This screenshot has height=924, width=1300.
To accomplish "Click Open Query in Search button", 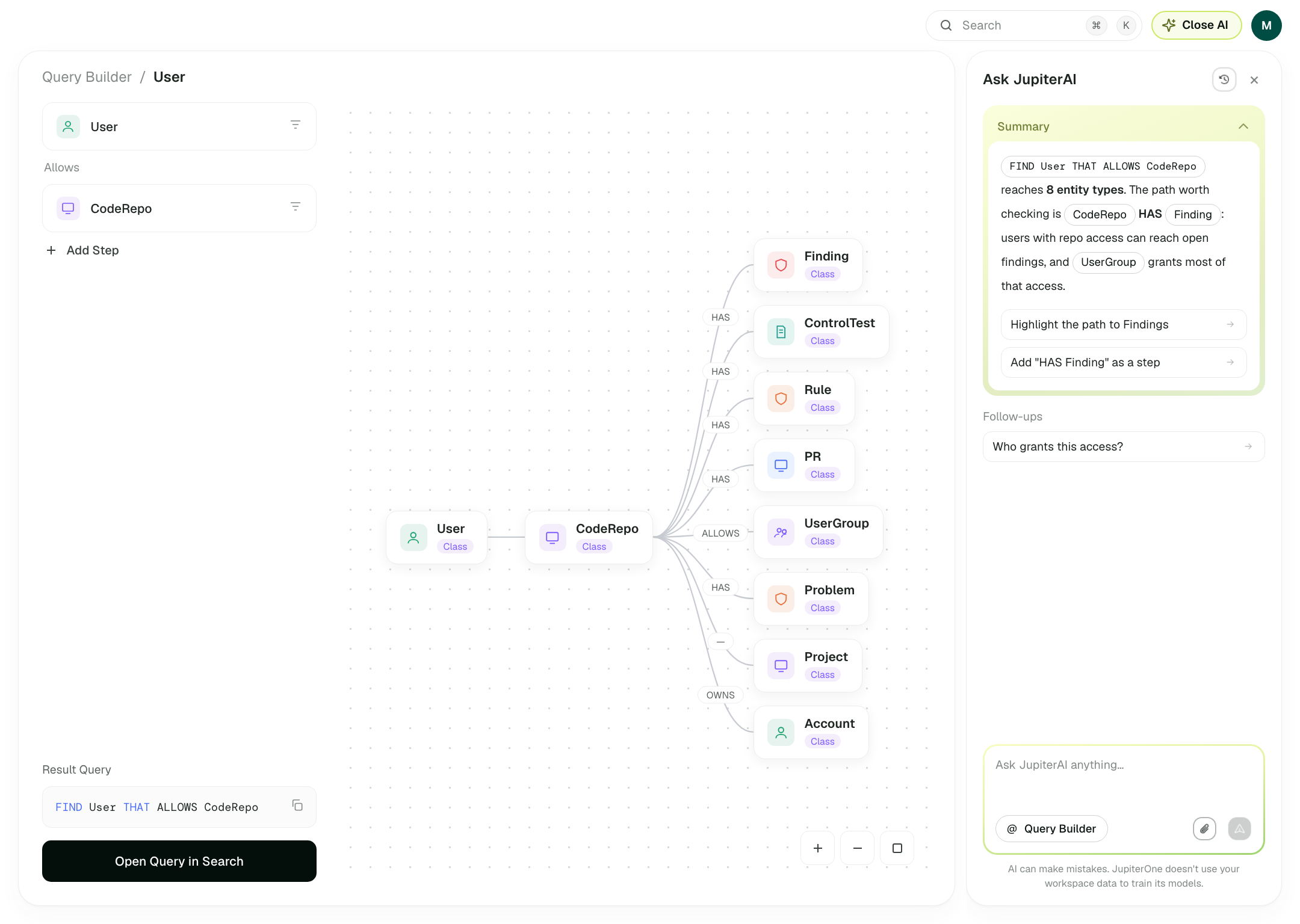I will [x=179, y=861].
